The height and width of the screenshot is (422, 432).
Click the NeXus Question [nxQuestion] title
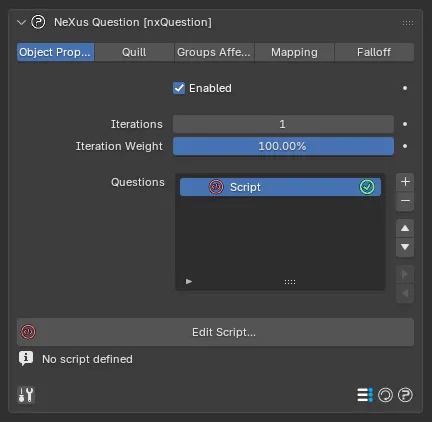[133, 22]
